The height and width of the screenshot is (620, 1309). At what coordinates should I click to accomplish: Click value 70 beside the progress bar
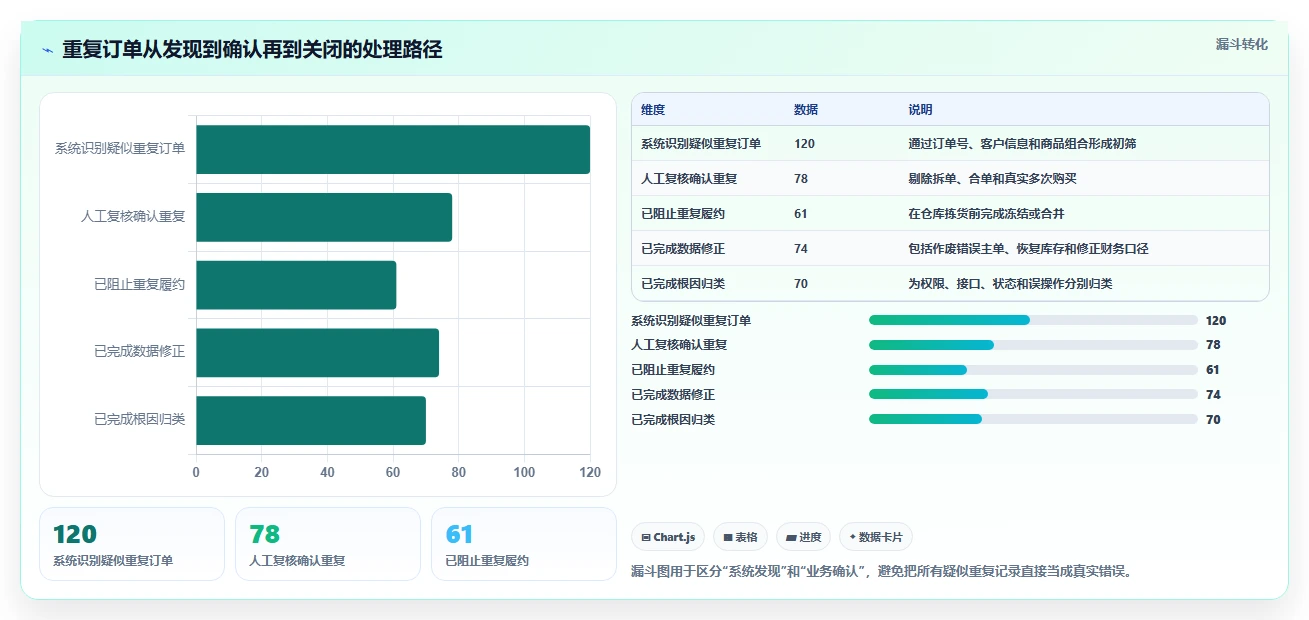tap(1213, 420)
